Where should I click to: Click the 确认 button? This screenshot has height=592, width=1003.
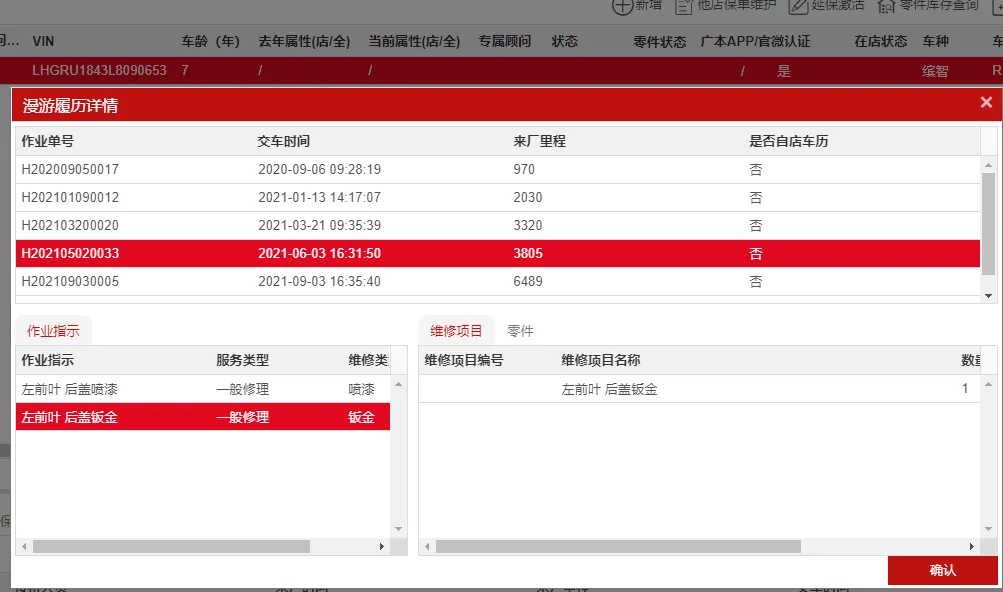point(942,570)
